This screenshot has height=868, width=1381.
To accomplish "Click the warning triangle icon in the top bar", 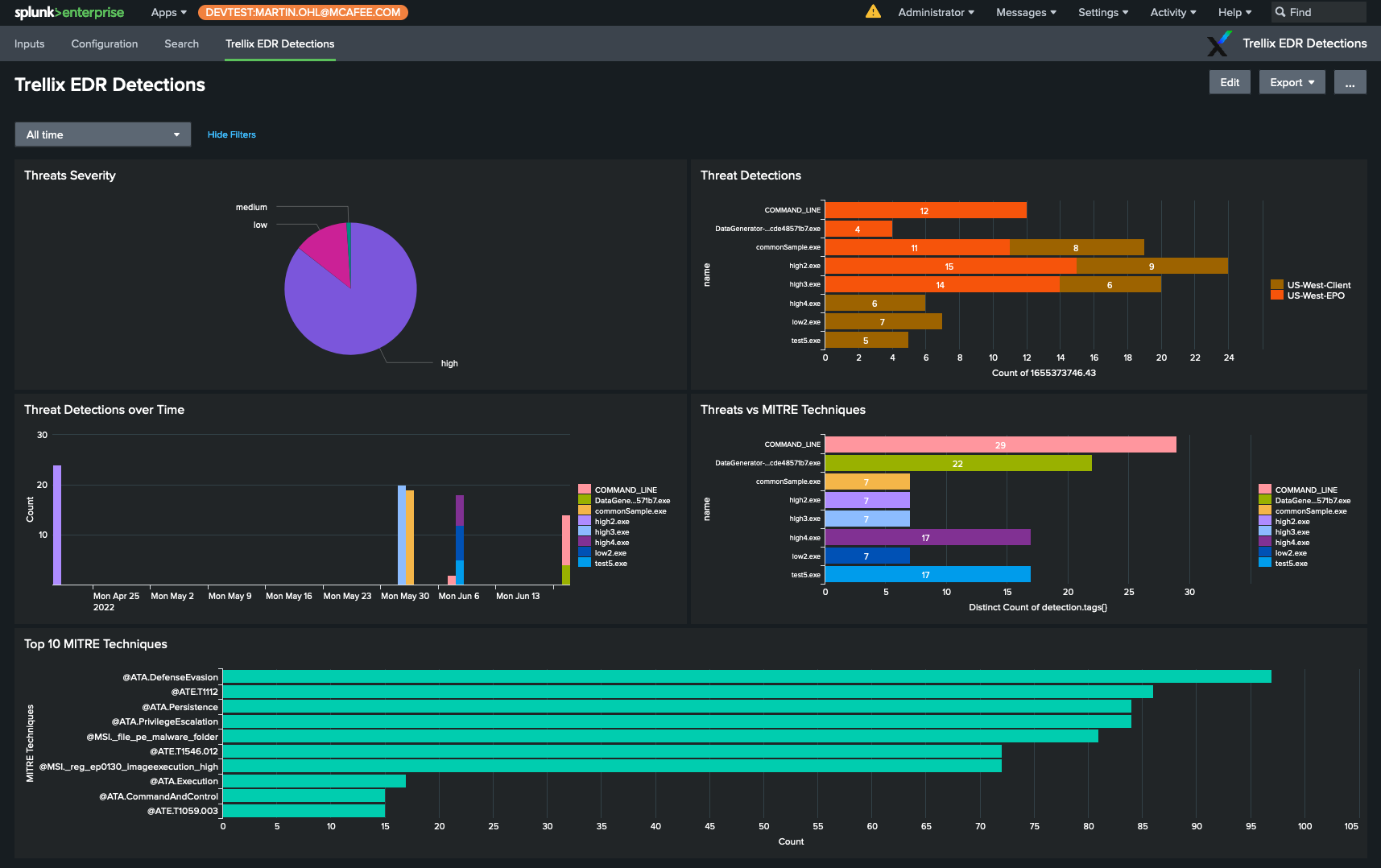I will [x=874, y=12].
